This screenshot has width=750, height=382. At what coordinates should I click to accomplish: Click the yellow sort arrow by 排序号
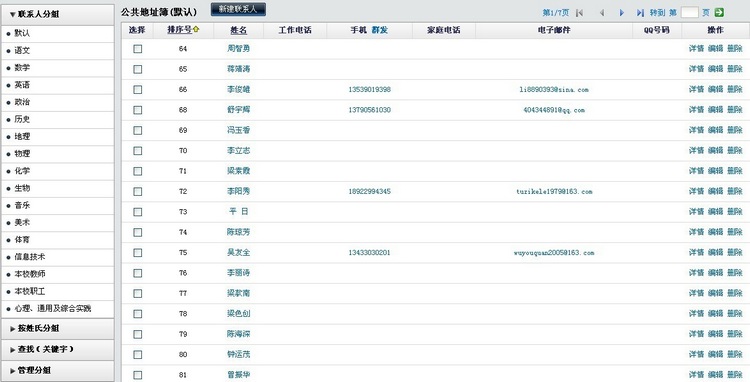click(196, 30)
